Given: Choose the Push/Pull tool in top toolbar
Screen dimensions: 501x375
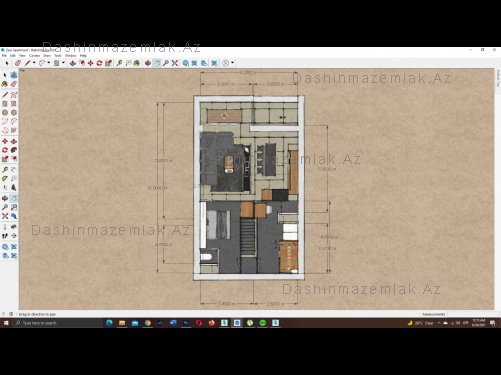Looking at the screenshot, I should (73, 63).
